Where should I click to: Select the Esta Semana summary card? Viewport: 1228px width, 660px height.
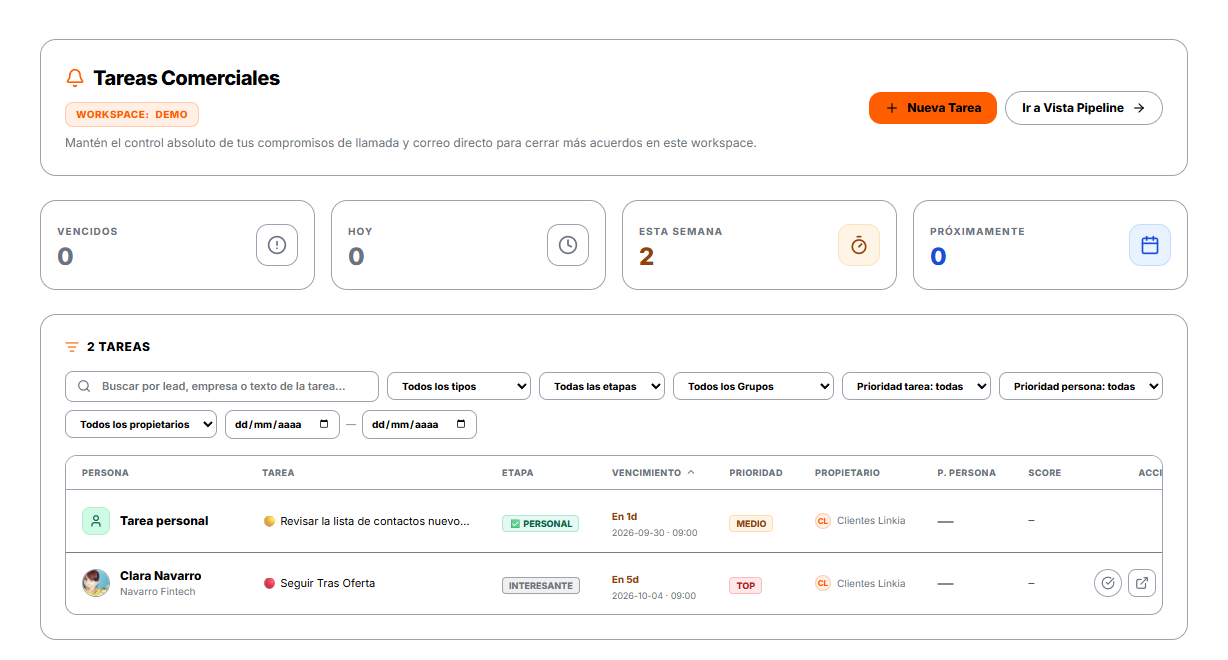coord(759,245)
